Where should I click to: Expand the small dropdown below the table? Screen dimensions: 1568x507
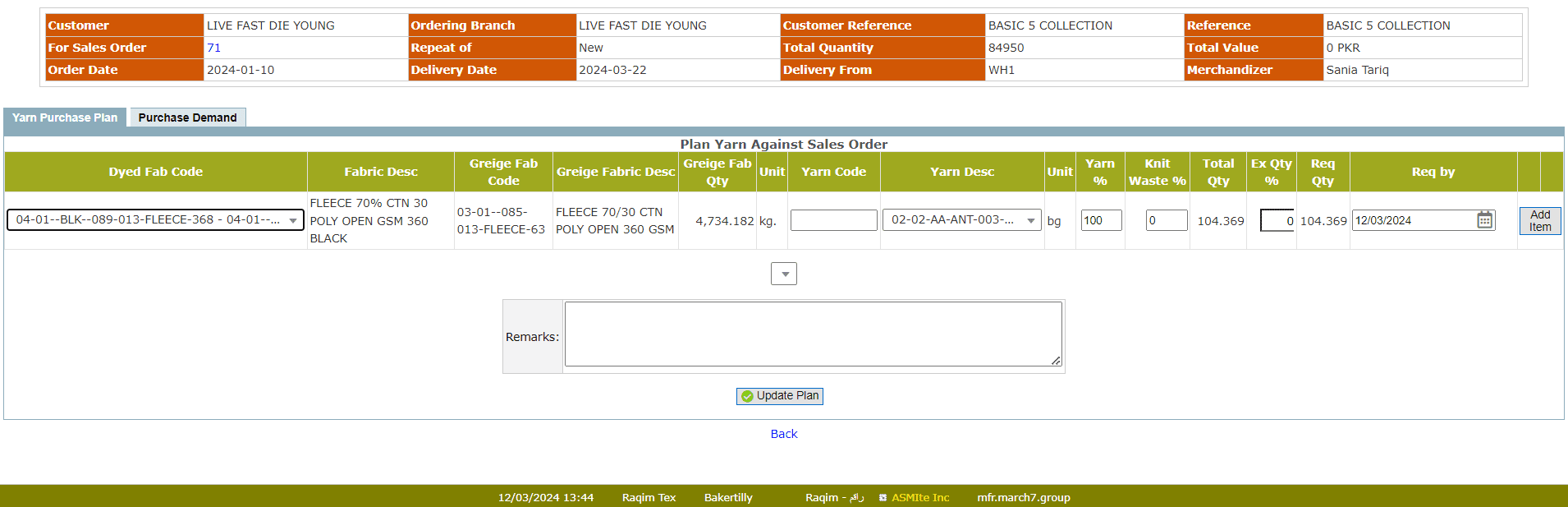click(x=784, y=274)
